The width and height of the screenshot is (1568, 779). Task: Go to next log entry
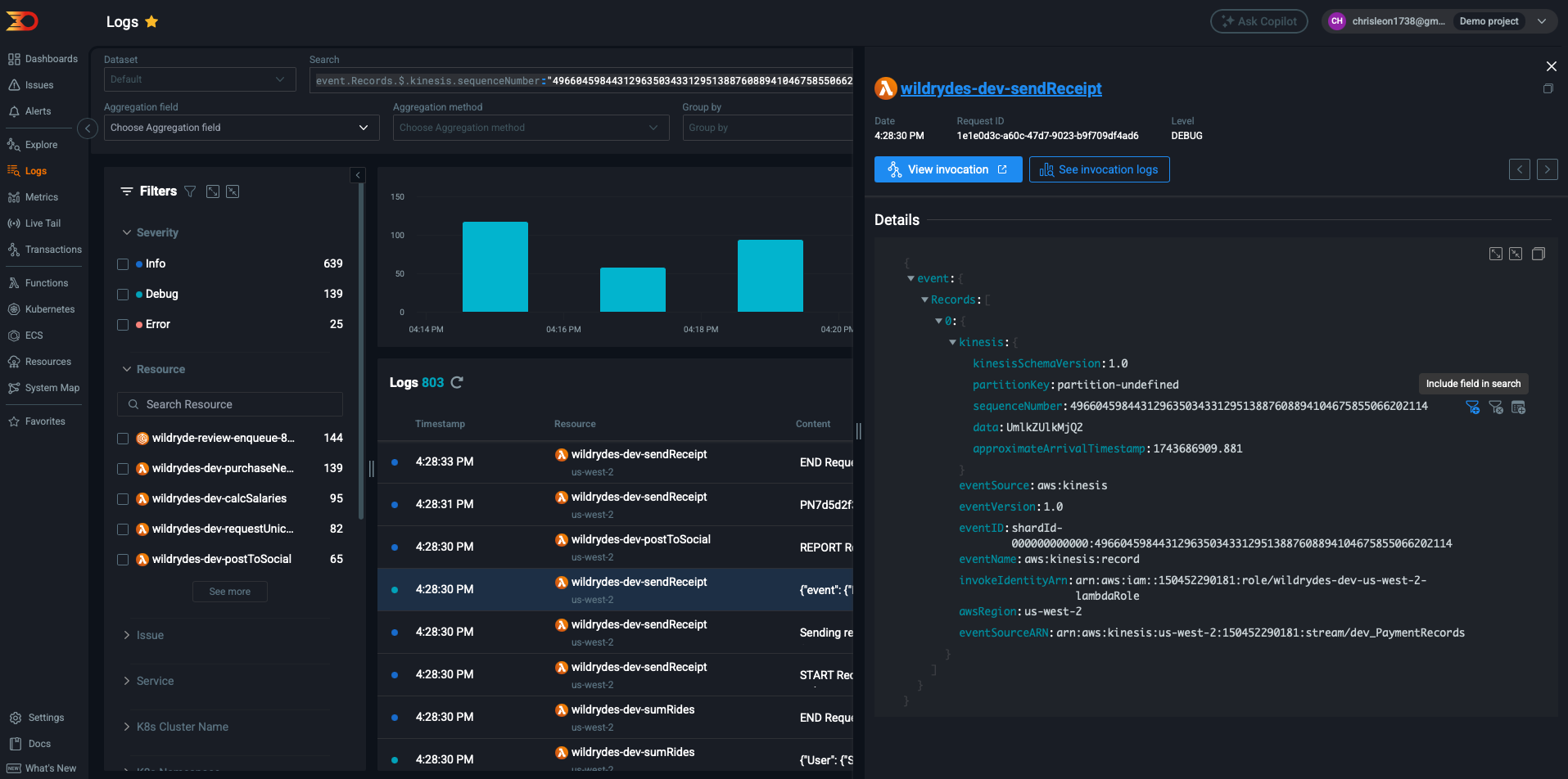click(x=1548, y=169)
